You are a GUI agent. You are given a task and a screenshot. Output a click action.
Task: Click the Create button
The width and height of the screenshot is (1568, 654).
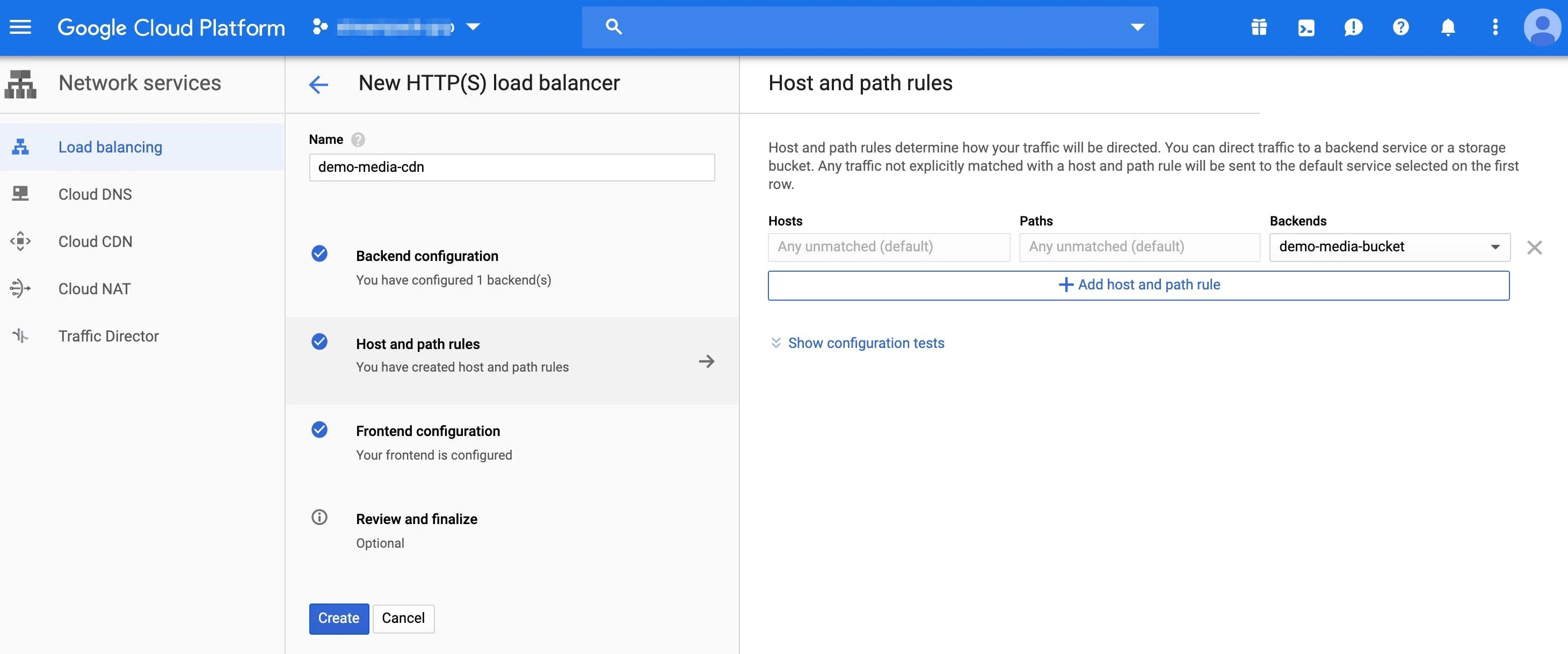tap(339, 619)
